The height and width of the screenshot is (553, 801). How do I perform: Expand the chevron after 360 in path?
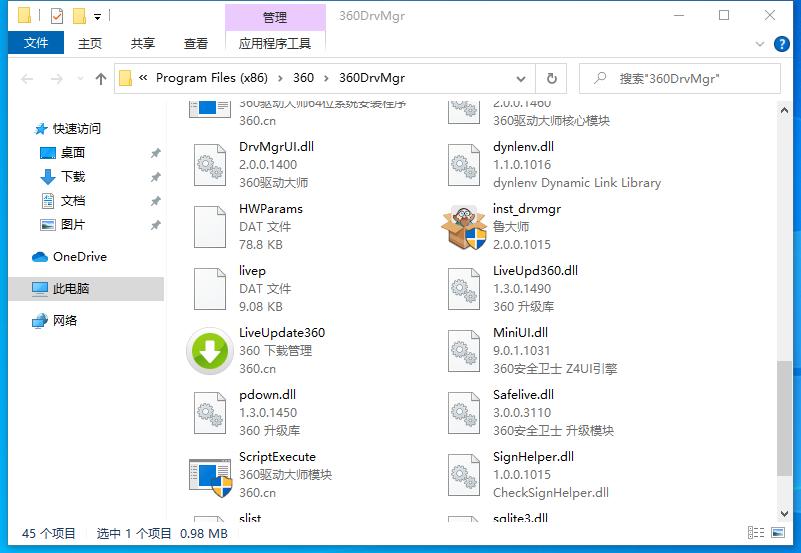pos(326,78)
